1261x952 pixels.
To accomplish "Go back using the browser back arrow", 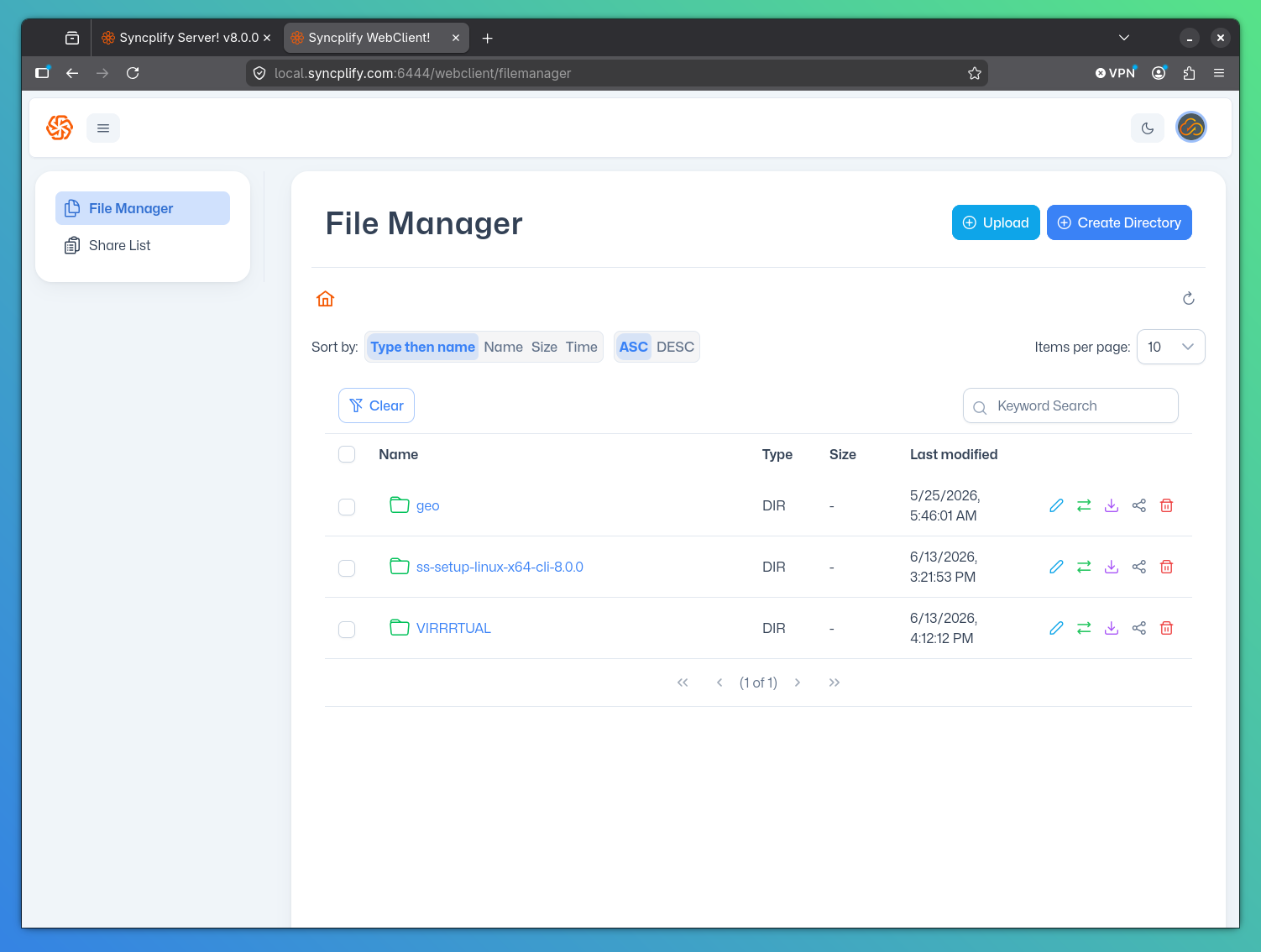I will 72,73.
